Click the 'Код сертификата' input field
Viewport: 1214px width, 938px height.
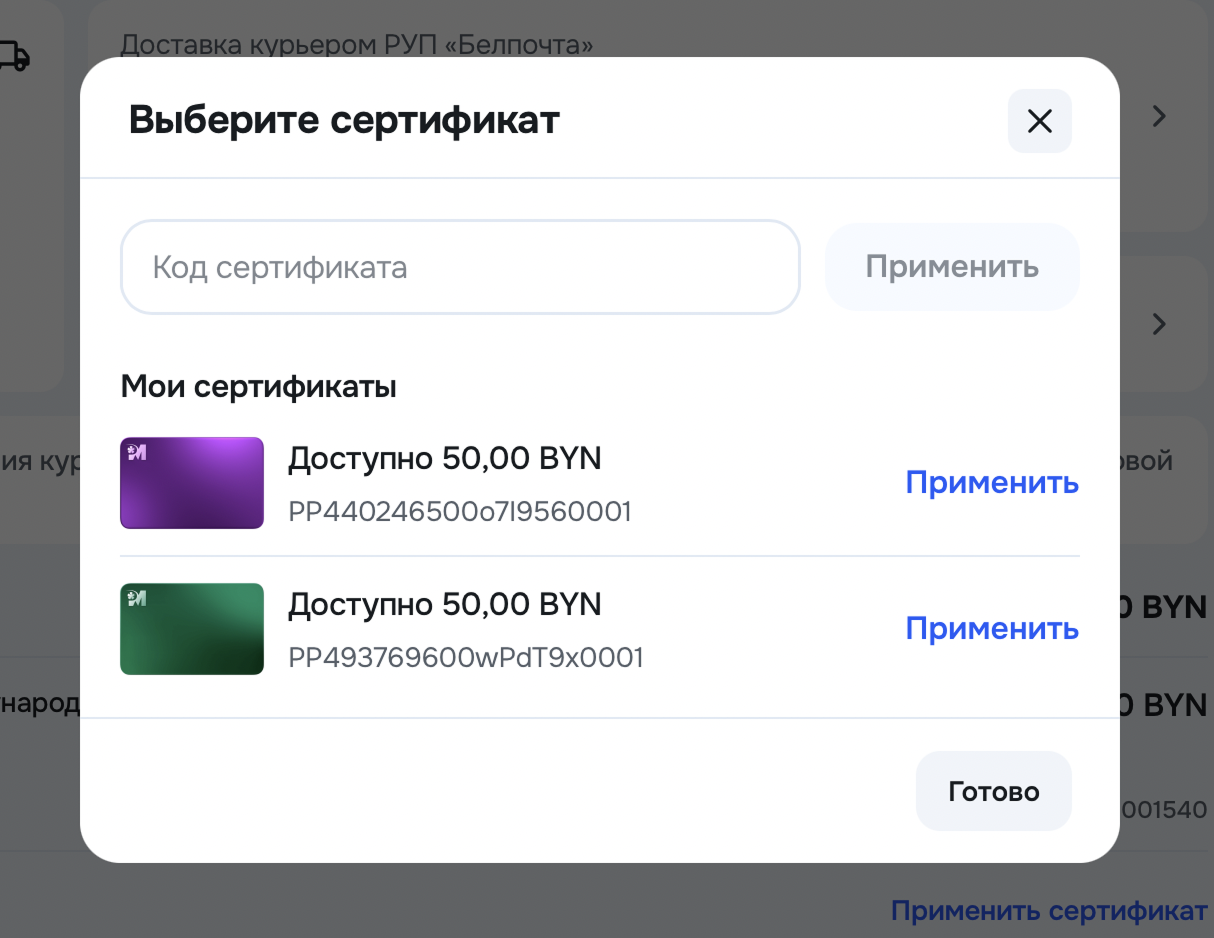460,267
